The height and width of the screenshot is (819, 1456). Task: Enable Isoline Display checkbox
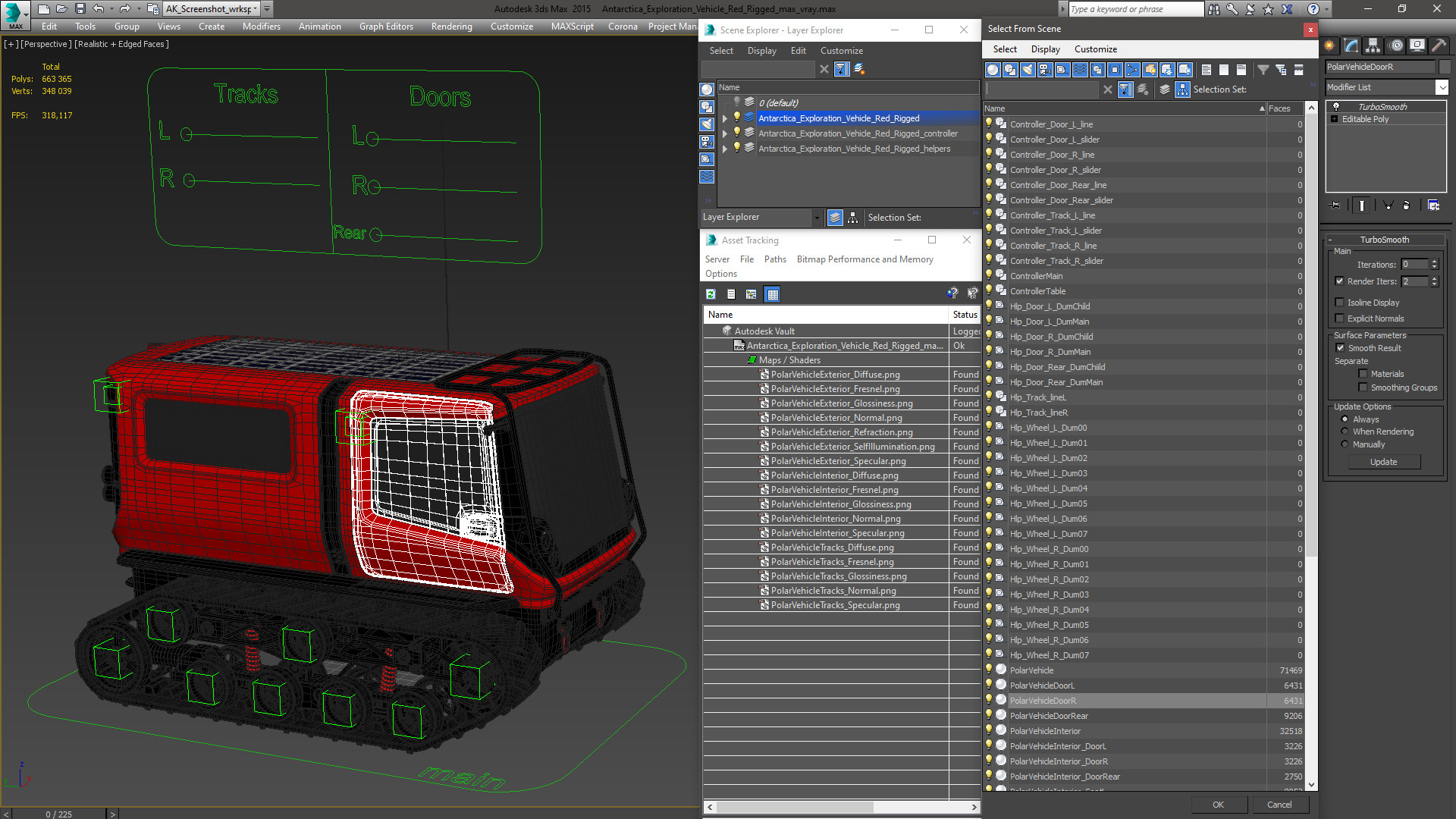coord(1339,303)
